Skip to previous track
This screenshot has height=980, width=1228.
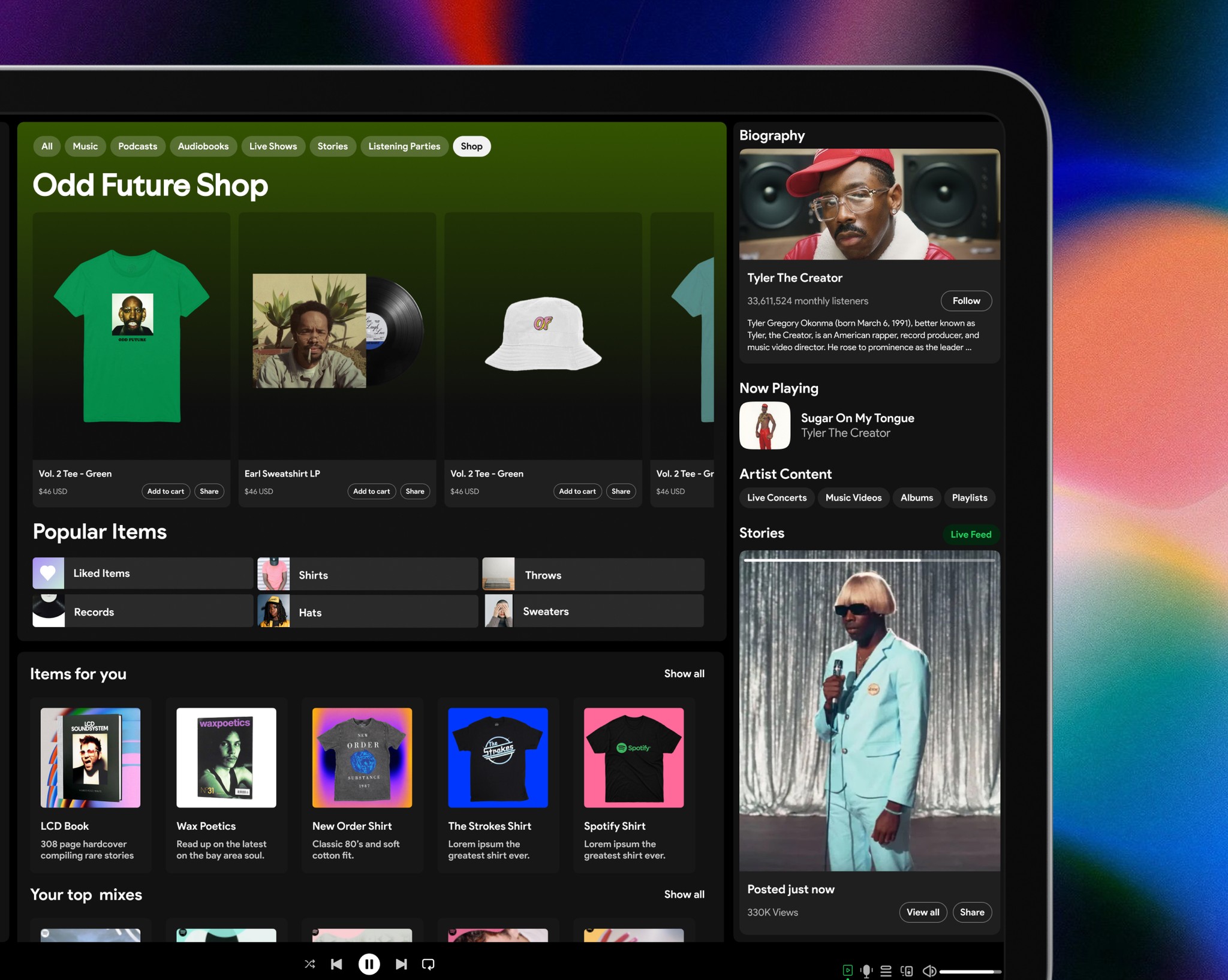336,964
